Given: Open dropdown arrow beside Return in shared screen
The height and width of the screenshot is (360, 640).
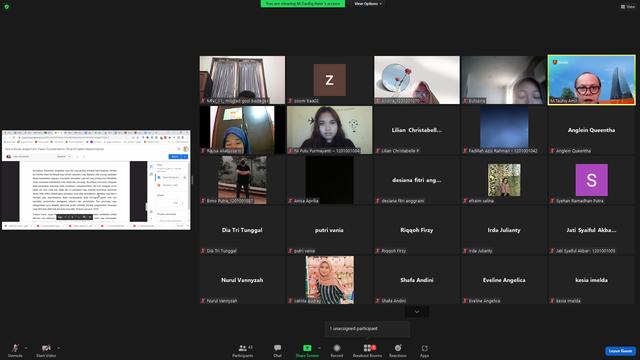Looking at the screenshot, I should click(185, 156).
